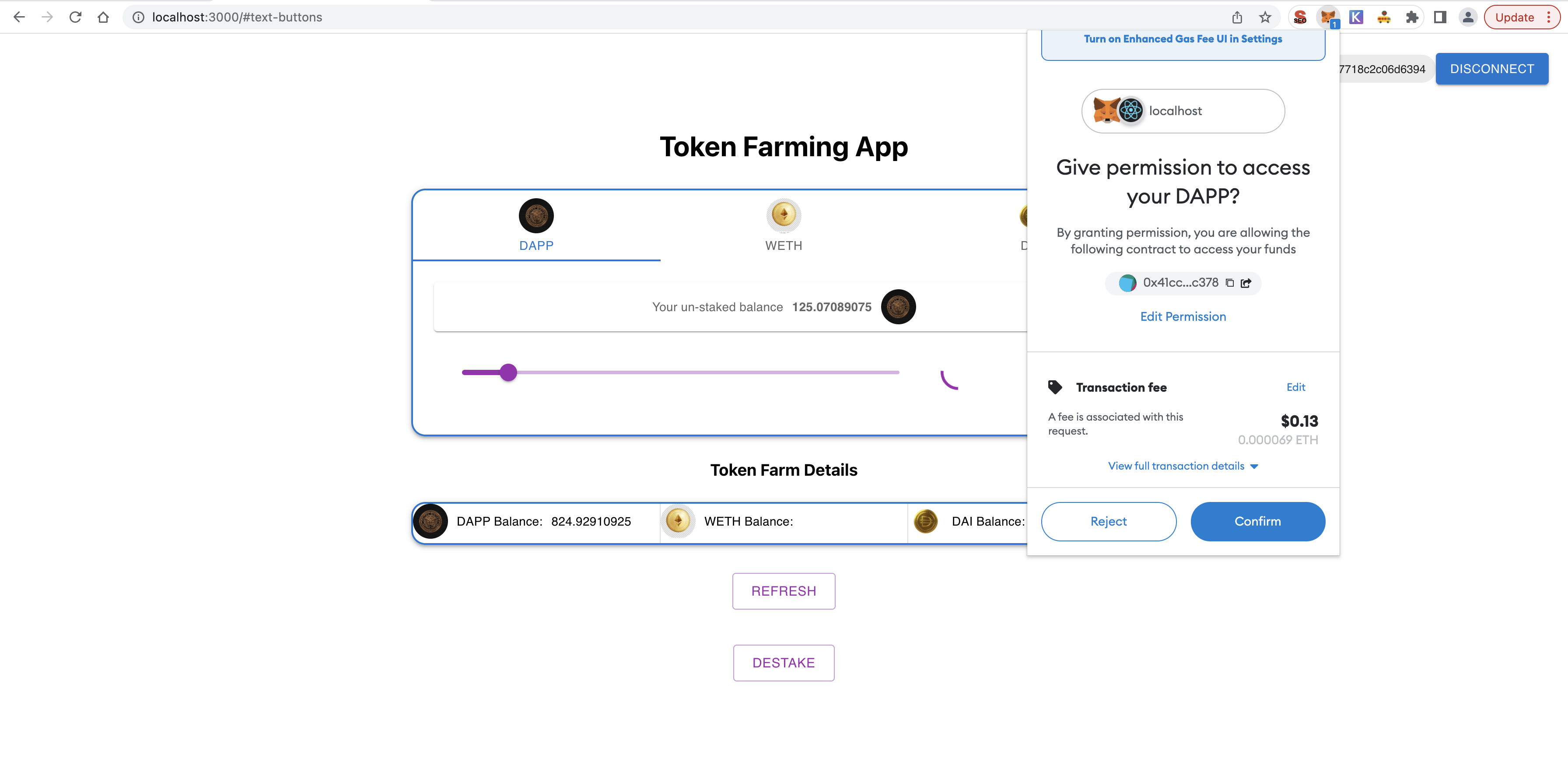Expand View full transaction details
This screenshot has height=779, width=1568.
coord(1182,465)
